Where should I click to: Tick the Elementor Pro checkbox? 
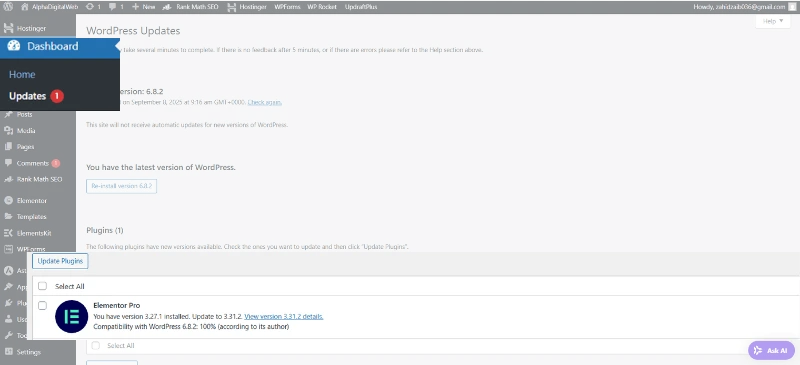tap(42, 305)
